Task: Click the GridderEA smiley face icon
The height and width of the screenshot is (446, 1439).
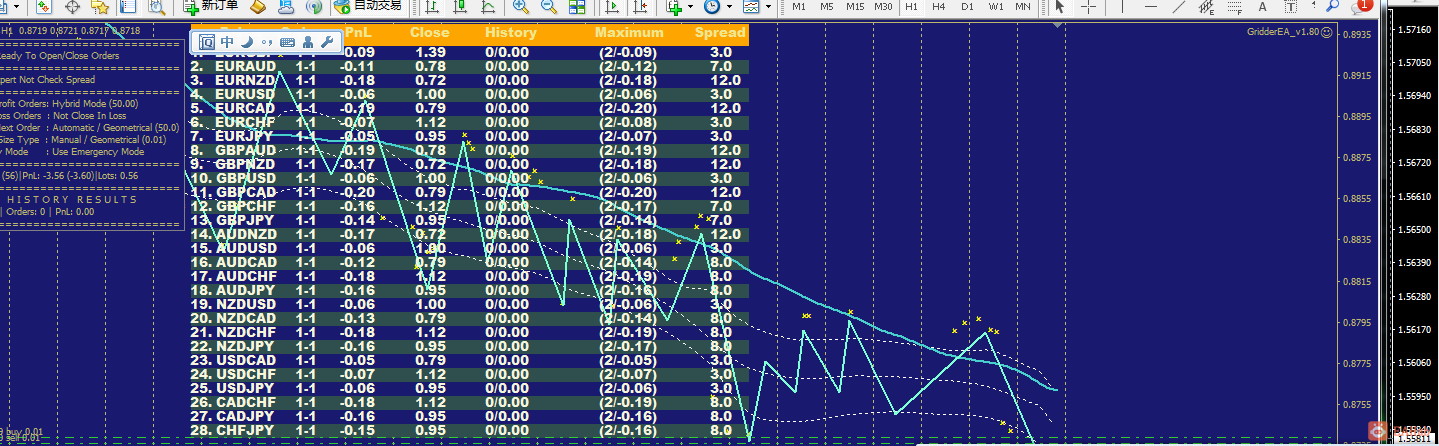Action: pyautogui.click(x=1326, y=32)
